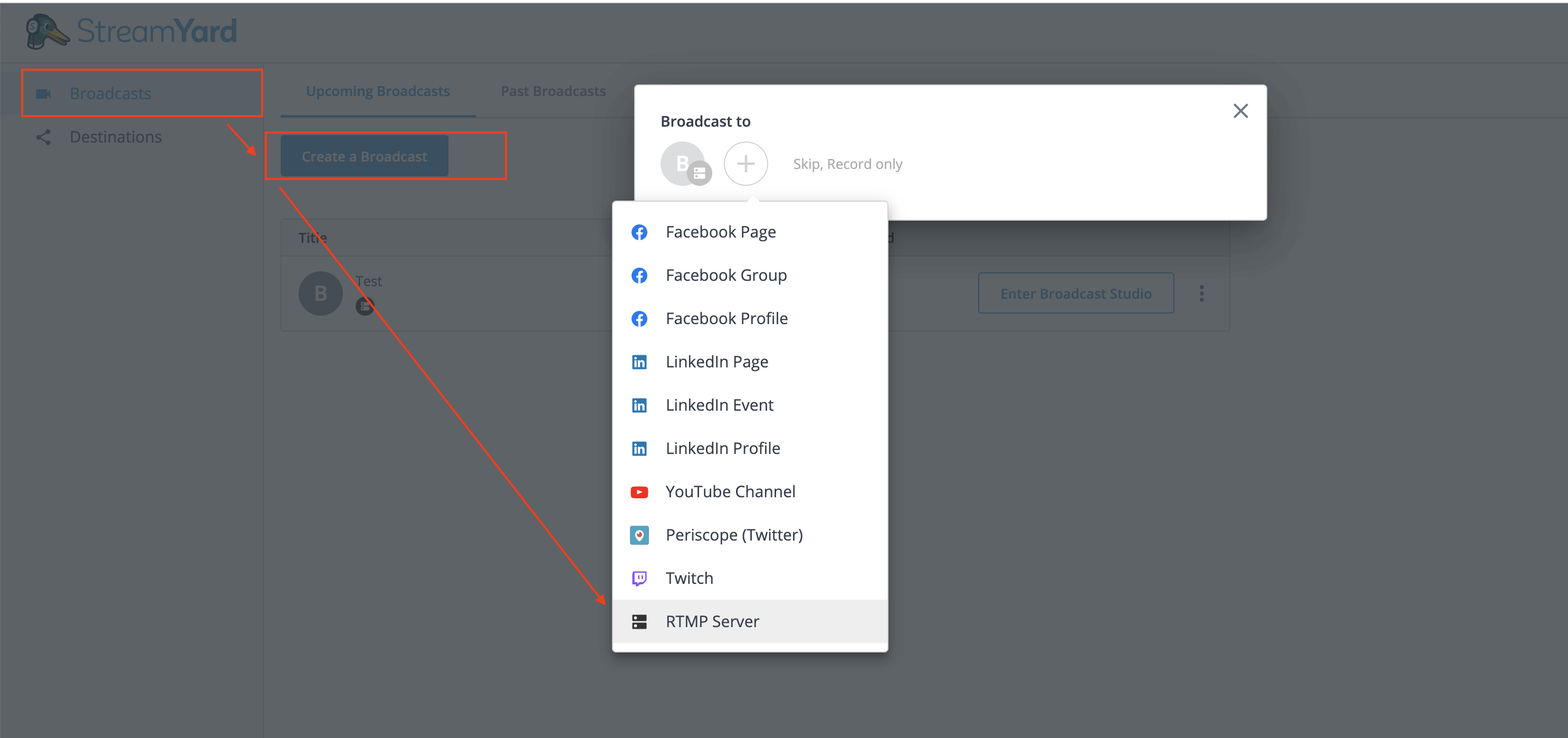Image resolution: width=1568 pixels, height=738 pixels.
Task: Open three-dot menu for Test broadcast
Action: point(1201,294)
